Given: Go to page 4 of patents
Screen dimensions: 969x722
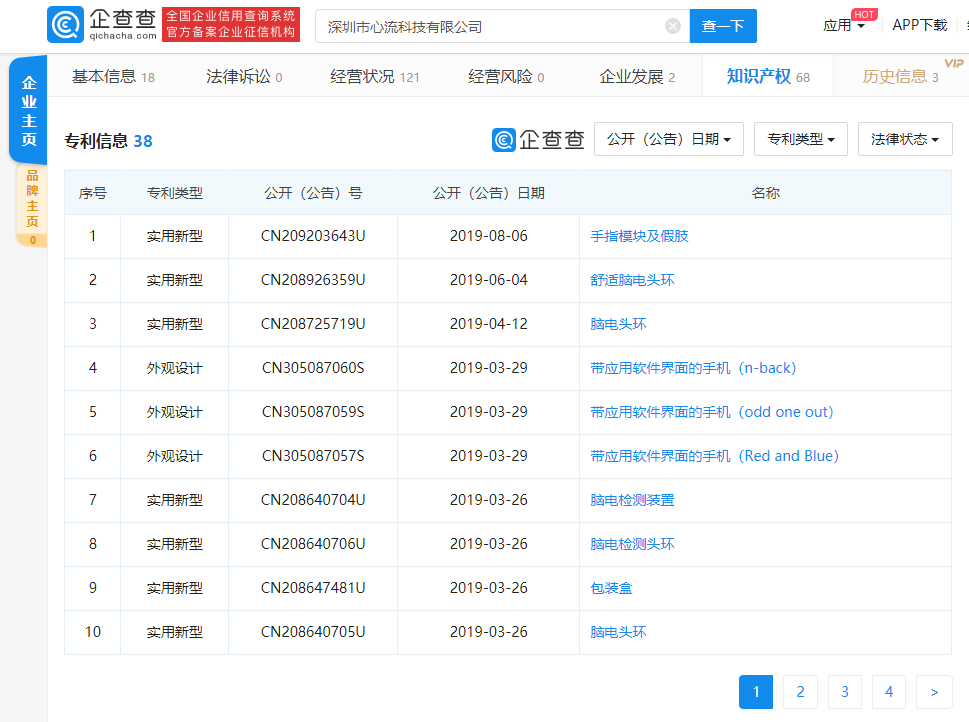Looking at the screenshot, I should [x=888, y=692].
